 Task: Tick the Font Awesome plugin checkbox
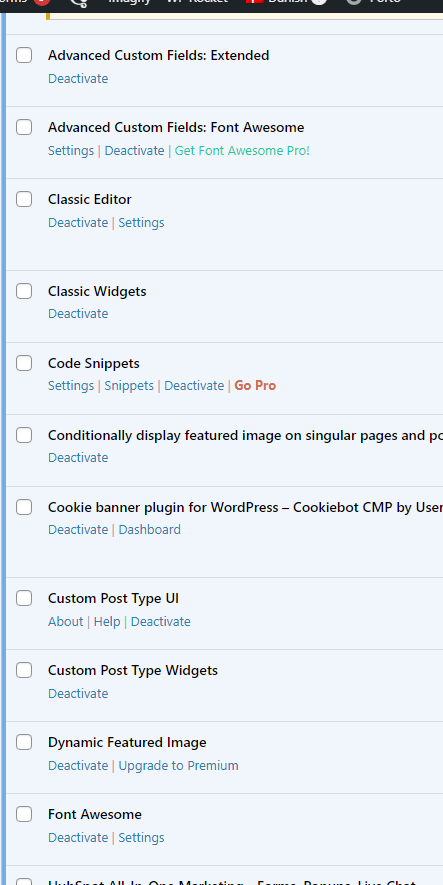point(24,814)
